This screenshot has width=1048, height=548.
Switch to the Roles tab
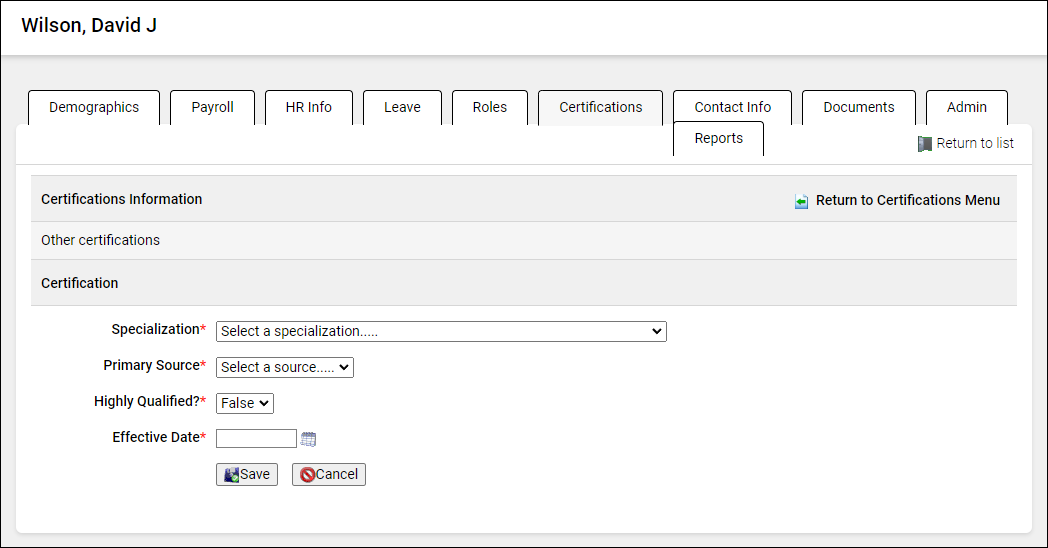click(x=489, y=107)
